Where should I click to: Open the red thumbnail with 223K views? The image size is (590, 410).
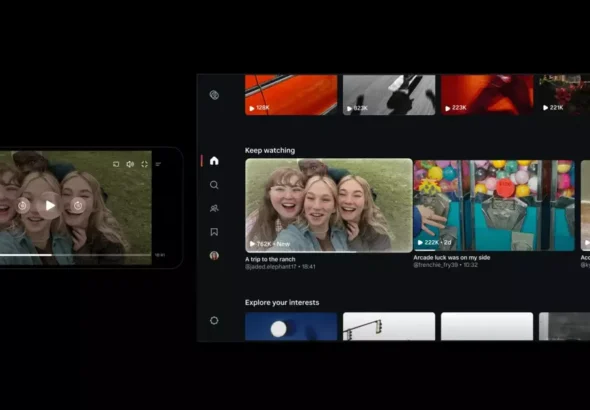tap(487, 95)
